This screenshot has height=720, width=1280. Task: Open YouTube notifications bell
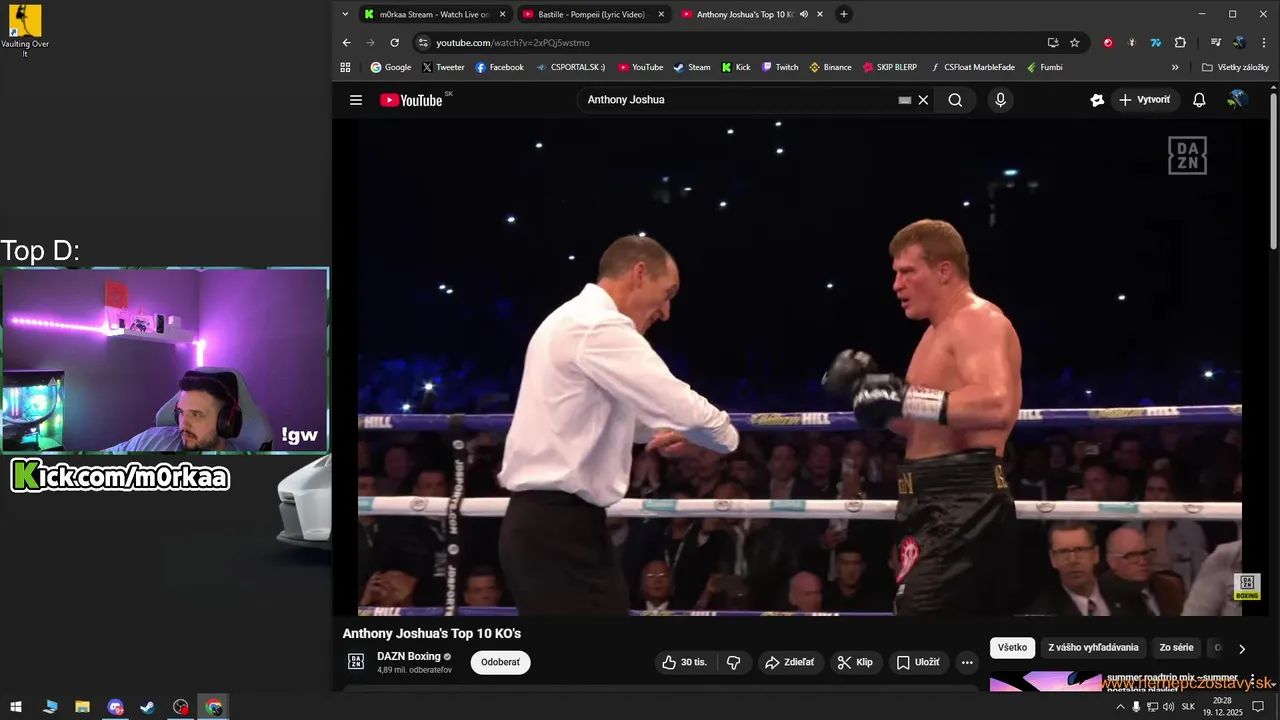1199,100
